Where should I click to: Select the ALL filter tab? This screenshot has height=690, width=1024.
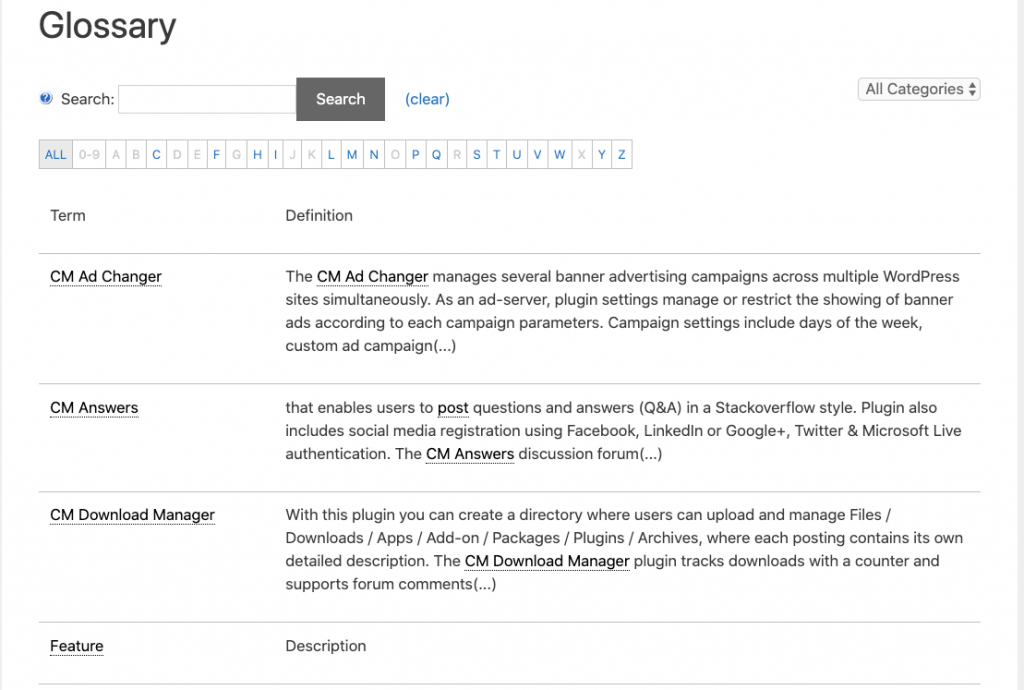click(55, 154)
